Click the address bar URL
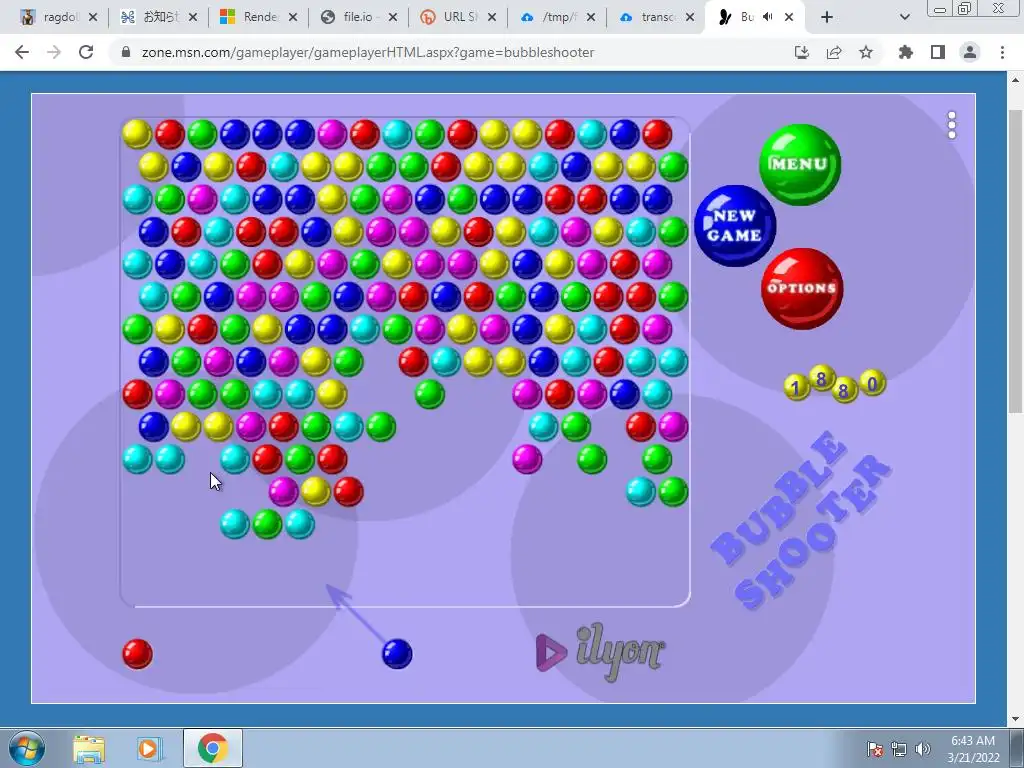 click(x=368, y=52)
